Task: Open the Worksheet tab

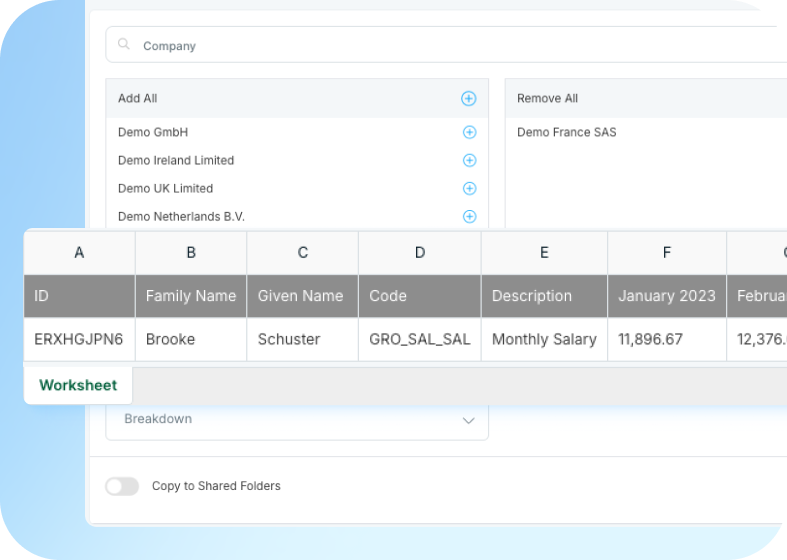Action: click(78, 385)
